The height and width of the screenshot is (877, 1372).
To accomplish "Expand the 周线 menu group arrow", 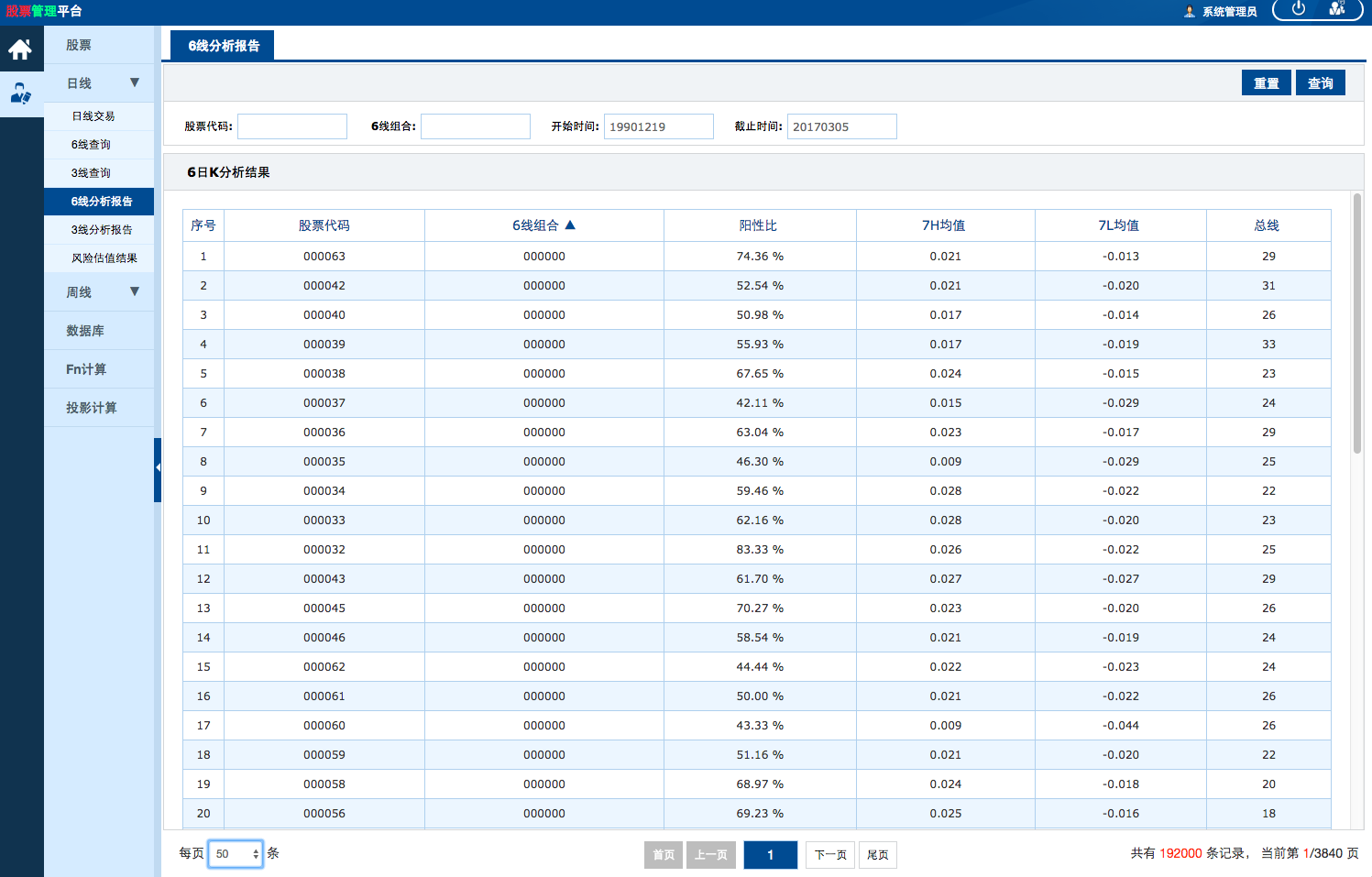I will click(135, 291).
